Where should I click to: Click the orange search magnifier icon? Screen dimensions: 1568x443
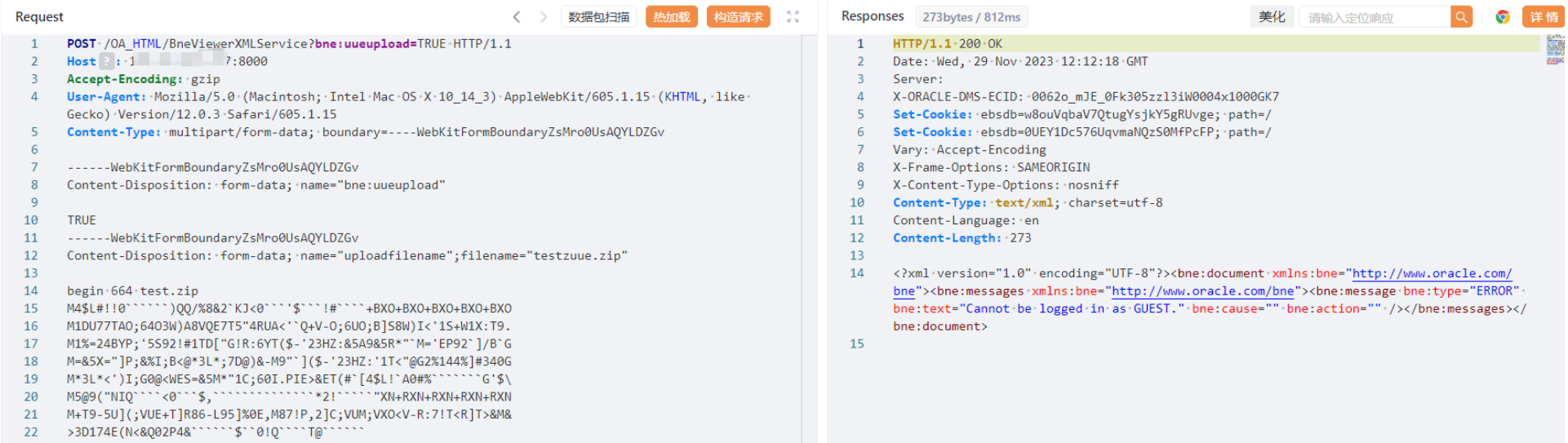tap(1462, 17)
